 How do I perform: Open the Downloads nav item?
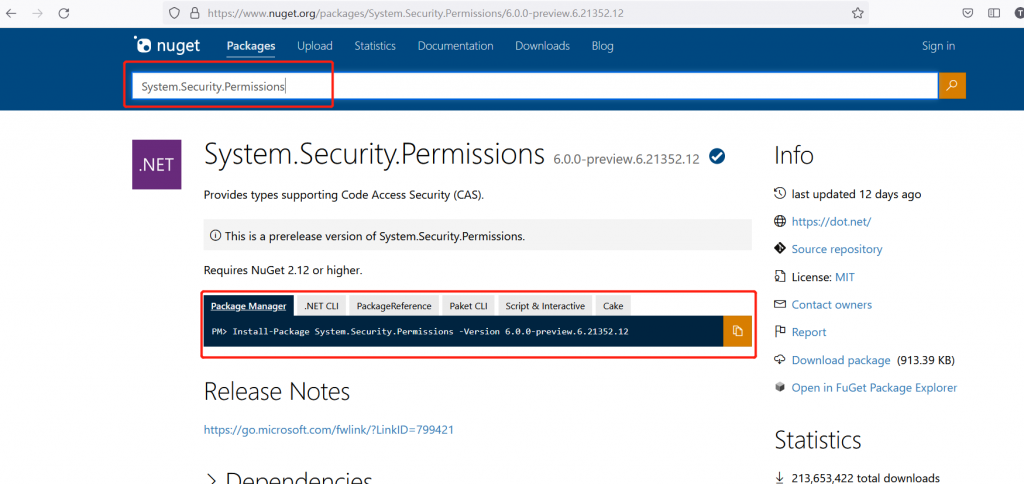click(543, 46)
